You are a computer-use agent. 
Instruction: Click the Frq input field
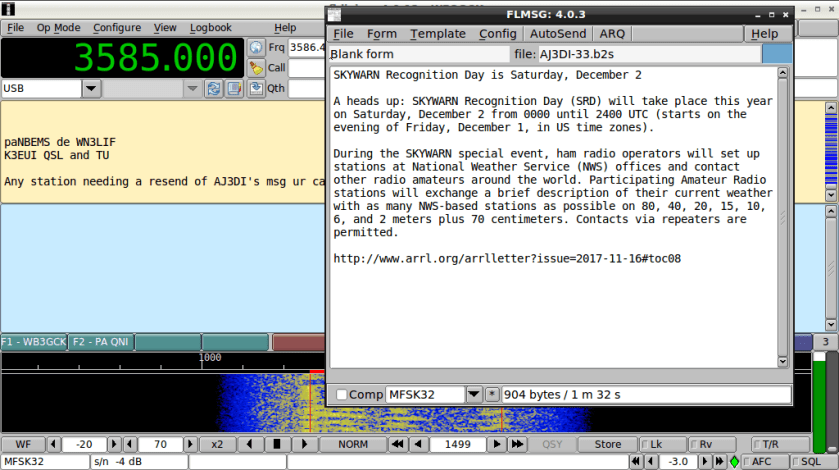click(307, 48)
